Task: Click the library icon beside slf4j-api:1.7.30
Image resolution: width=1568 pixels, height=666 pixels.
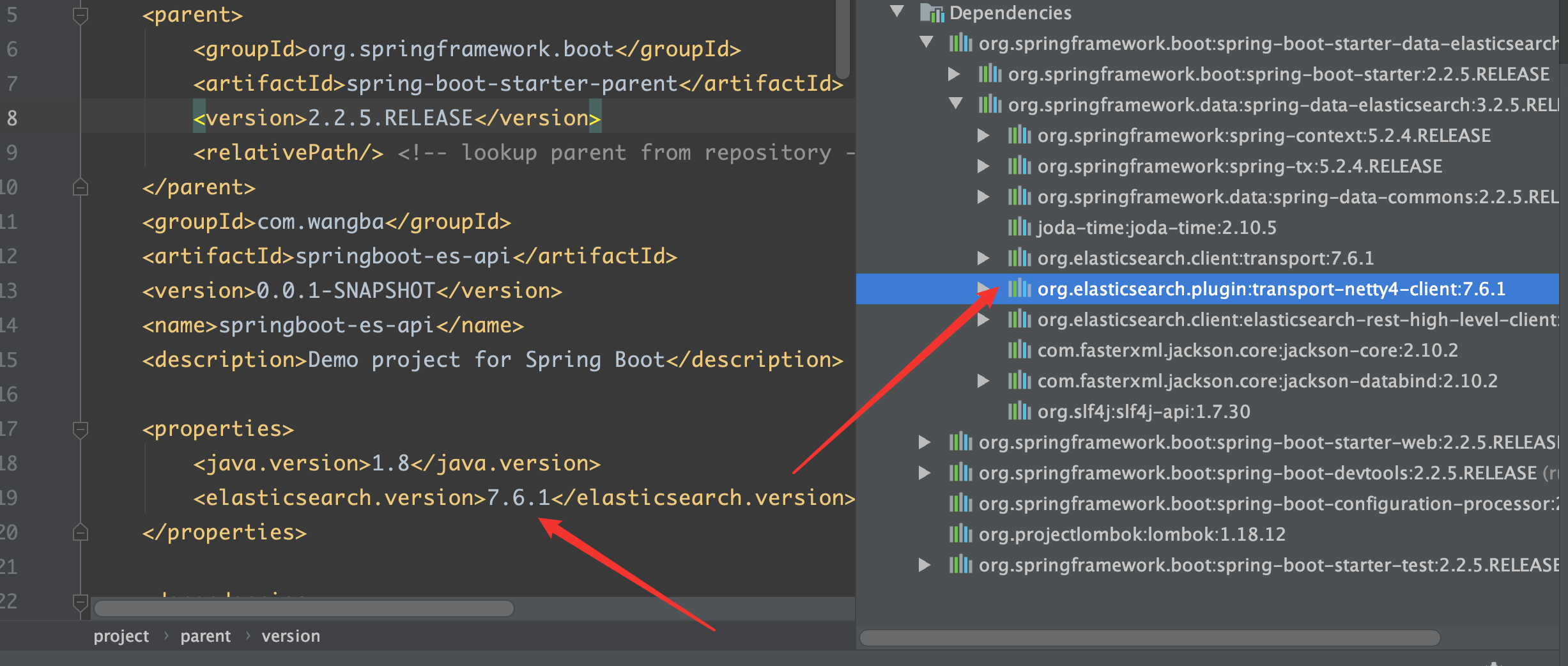Action: (x=1019, y=412)
